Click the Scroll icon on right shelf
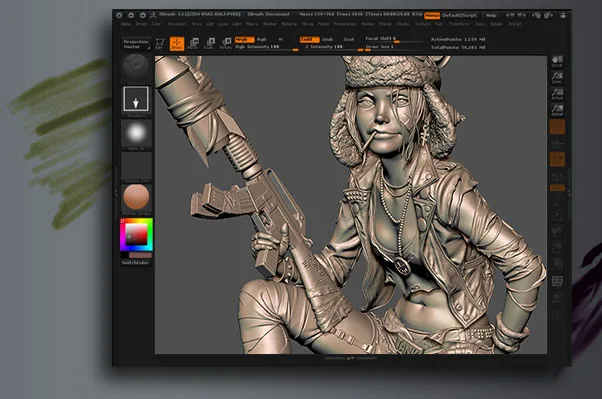 coord(557,62)
